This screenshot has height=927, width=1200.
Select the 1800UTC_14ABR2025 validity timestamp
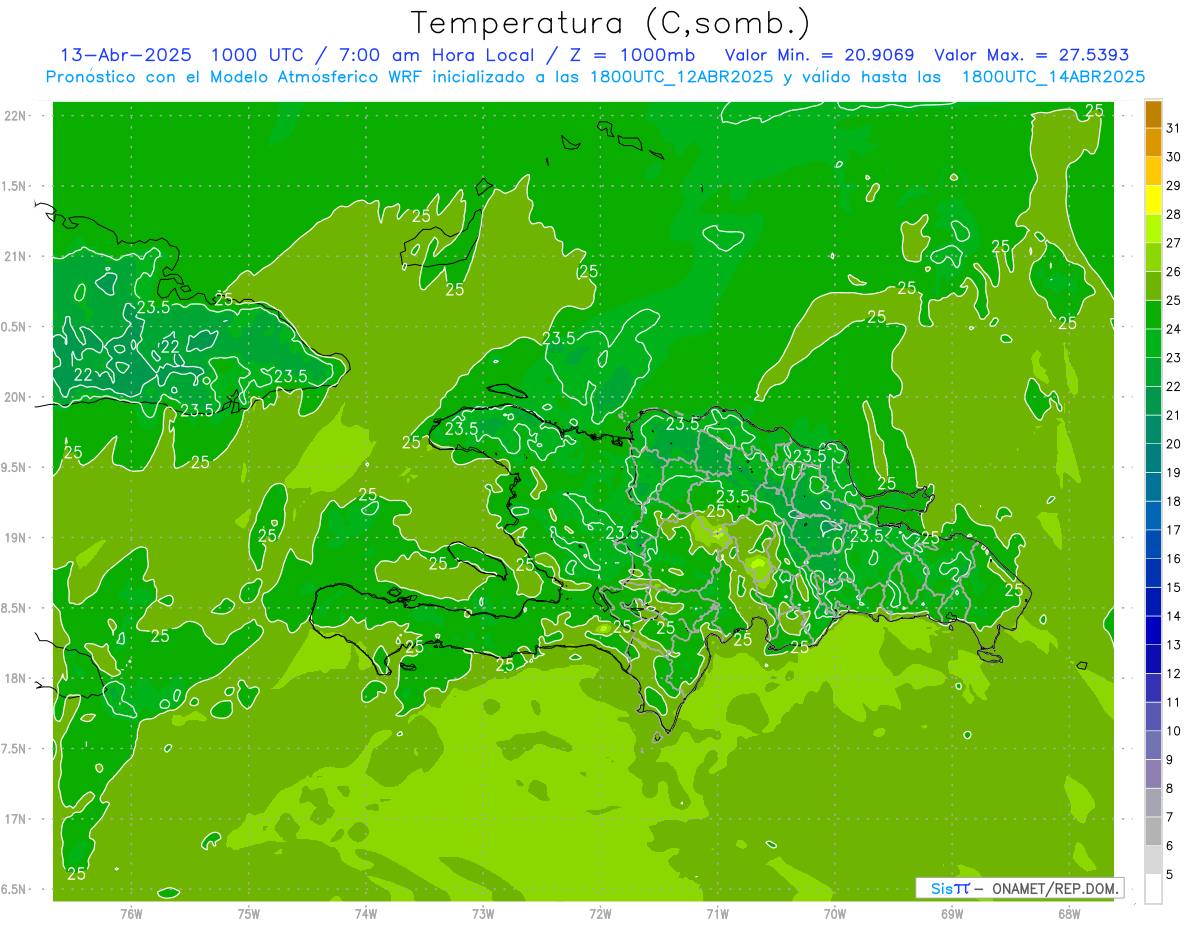1053,77
